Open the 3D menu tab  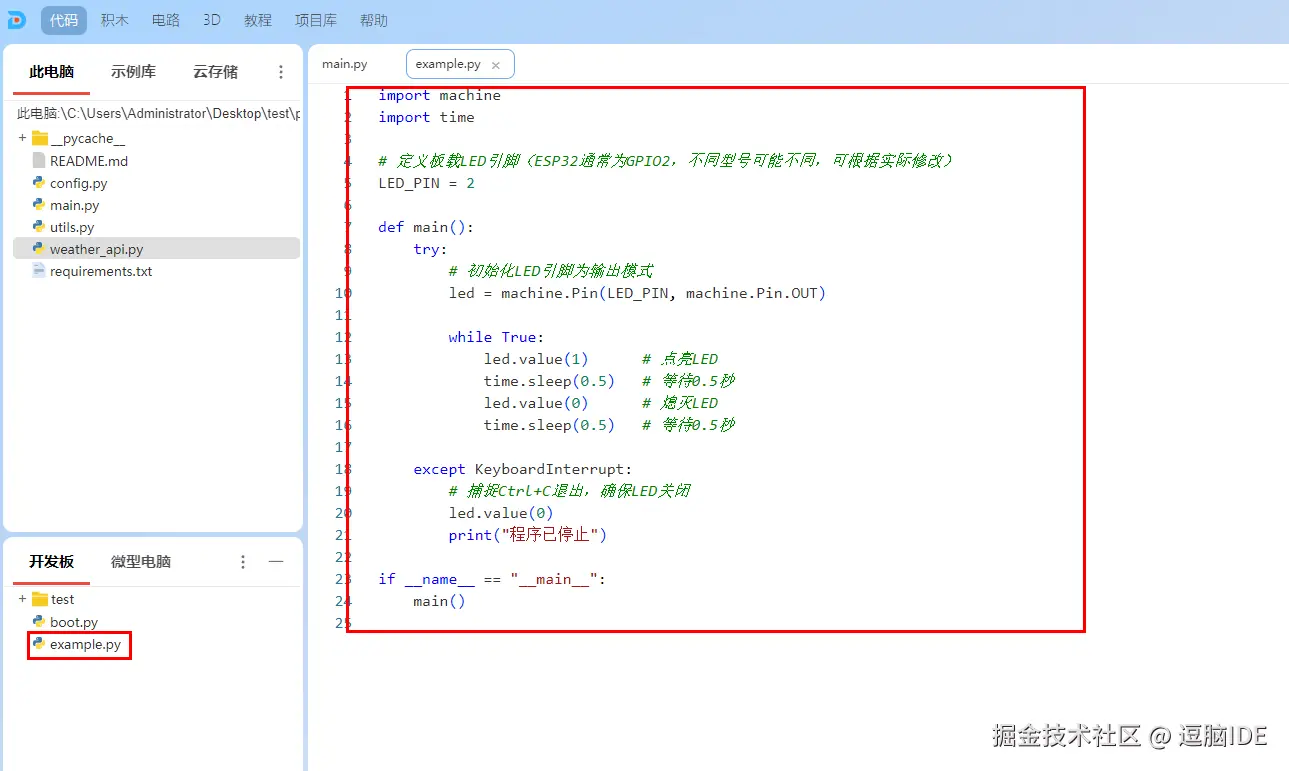212,20
